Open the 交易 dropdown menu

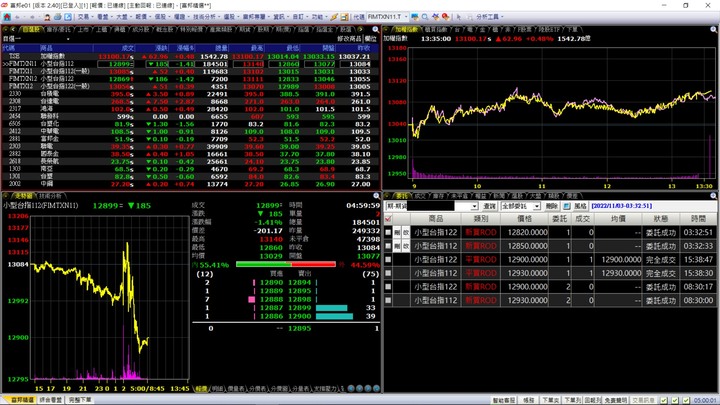85,17
